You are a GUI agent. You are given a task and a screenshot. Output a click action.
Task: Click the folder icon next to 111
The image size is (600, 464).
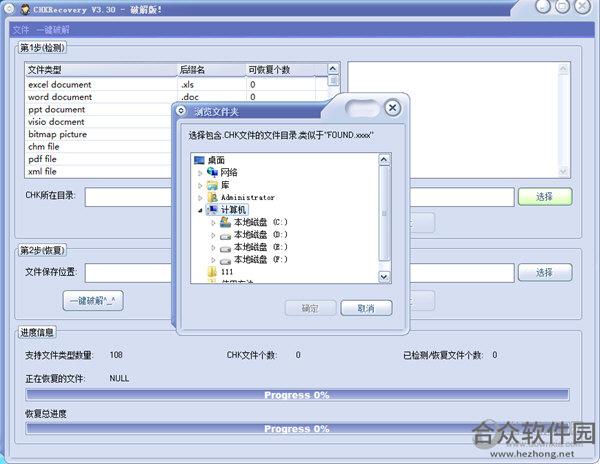pyautogui.click(x=212, y=272)
